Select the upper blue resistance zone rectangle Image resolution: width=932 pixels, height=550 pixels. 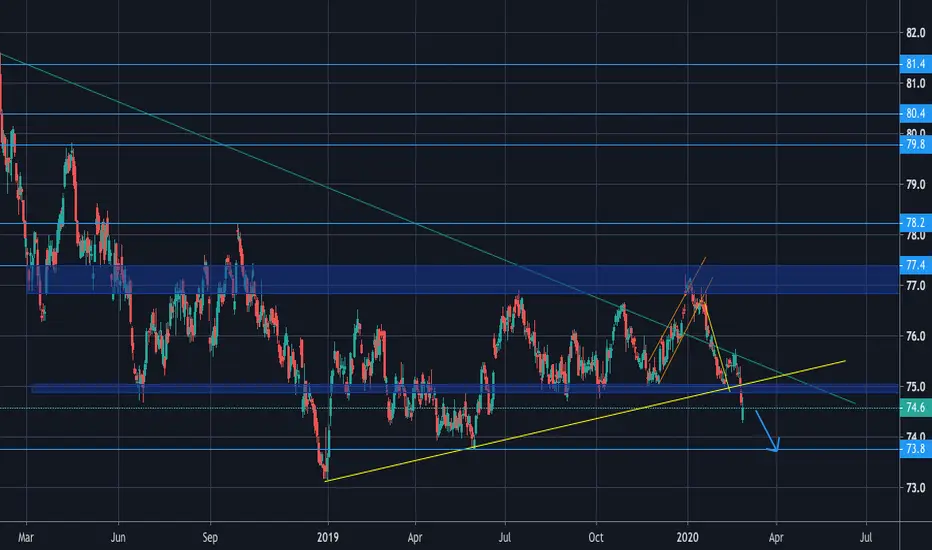click(462, 279)
